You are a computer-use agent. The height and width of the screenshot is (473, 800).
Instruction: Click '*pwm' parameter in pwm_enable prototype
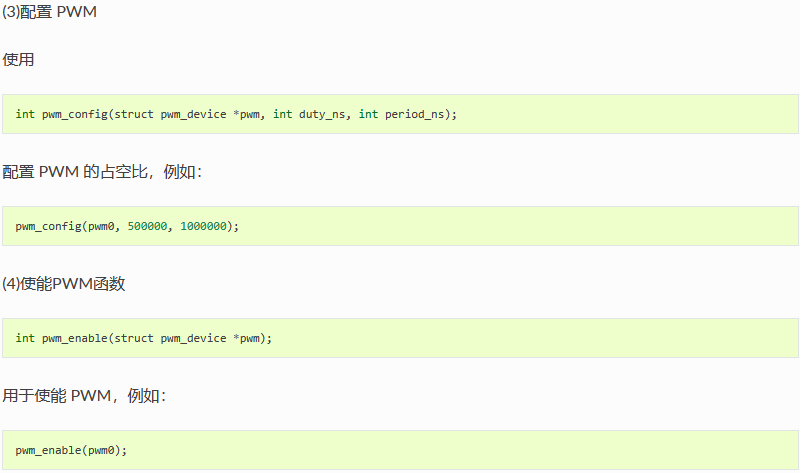click(x=246, y=338)
